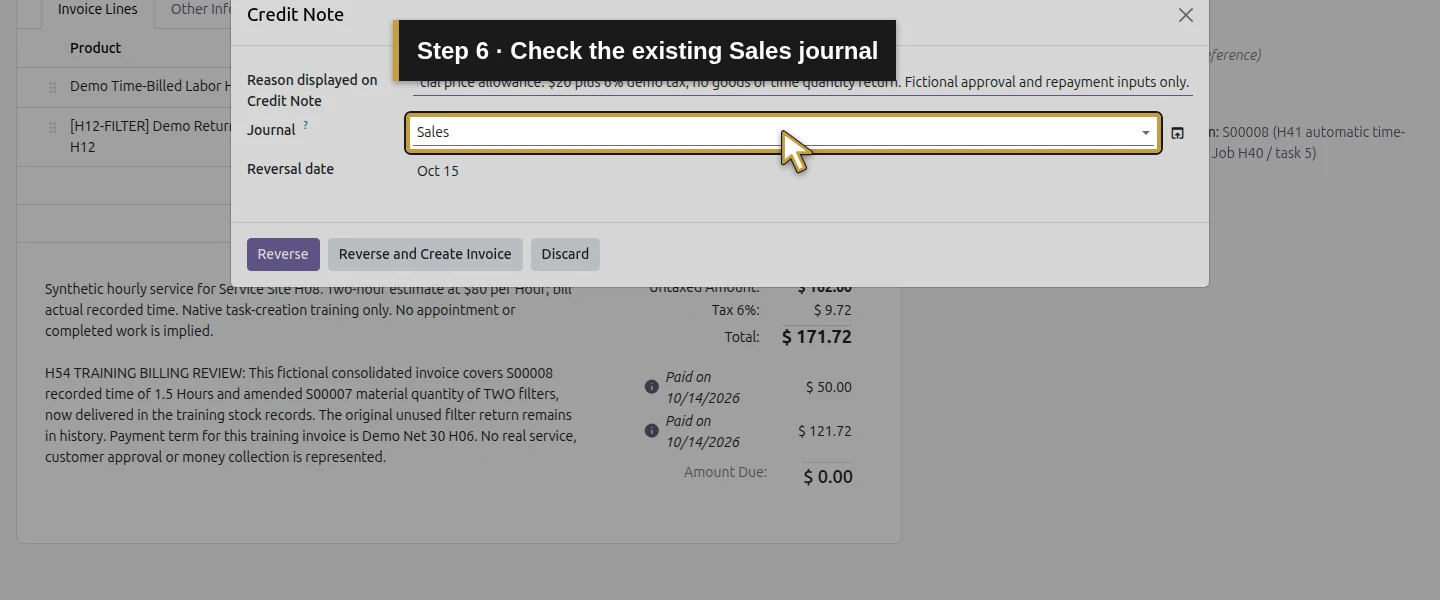Viewport: 1440px width, 600px height.
Task: Click the Product column header
Action: click(96, 48)
